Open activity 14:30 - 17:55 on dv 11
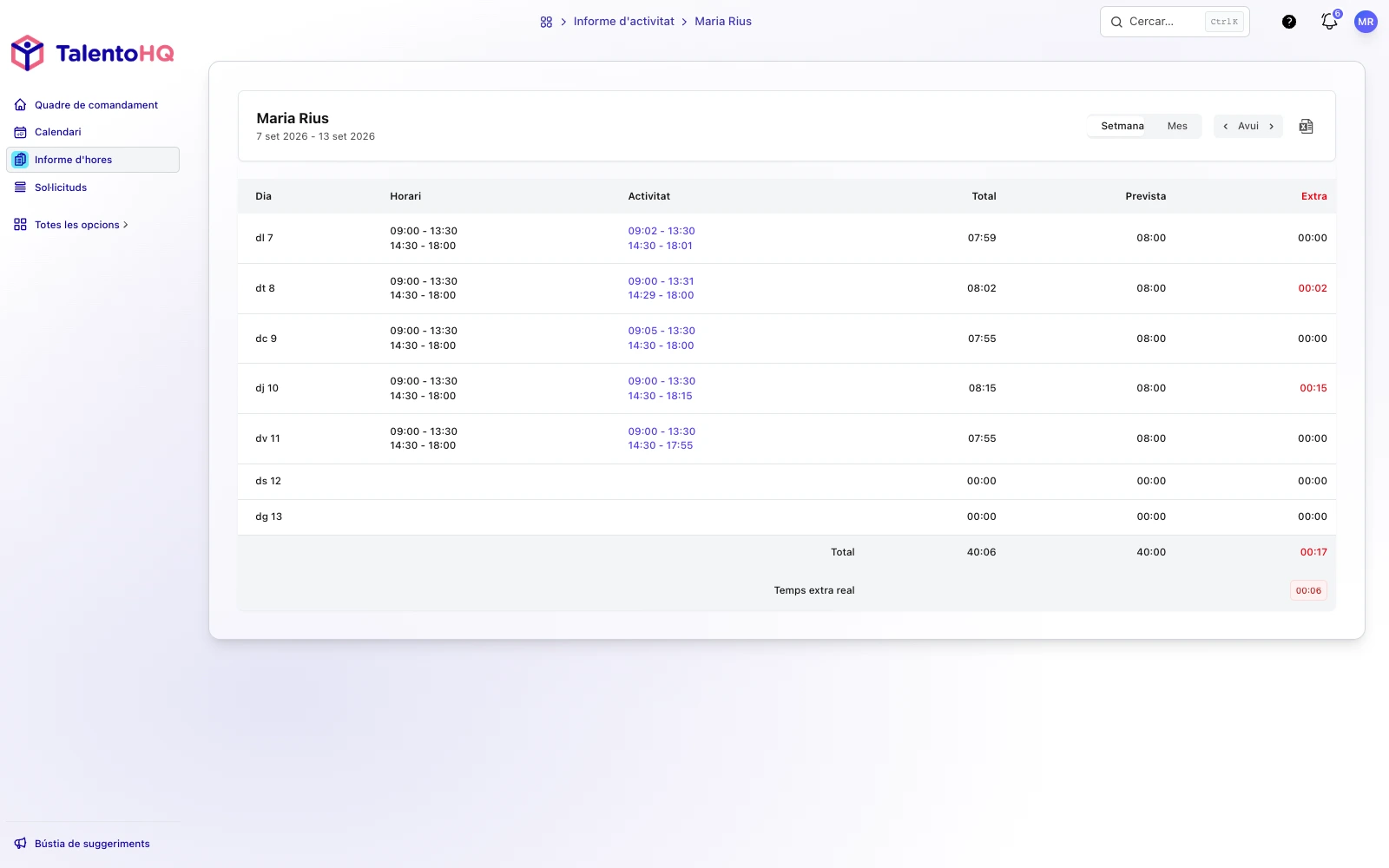This screenshot has width=1389, height=868. click(x=661, y=445)
